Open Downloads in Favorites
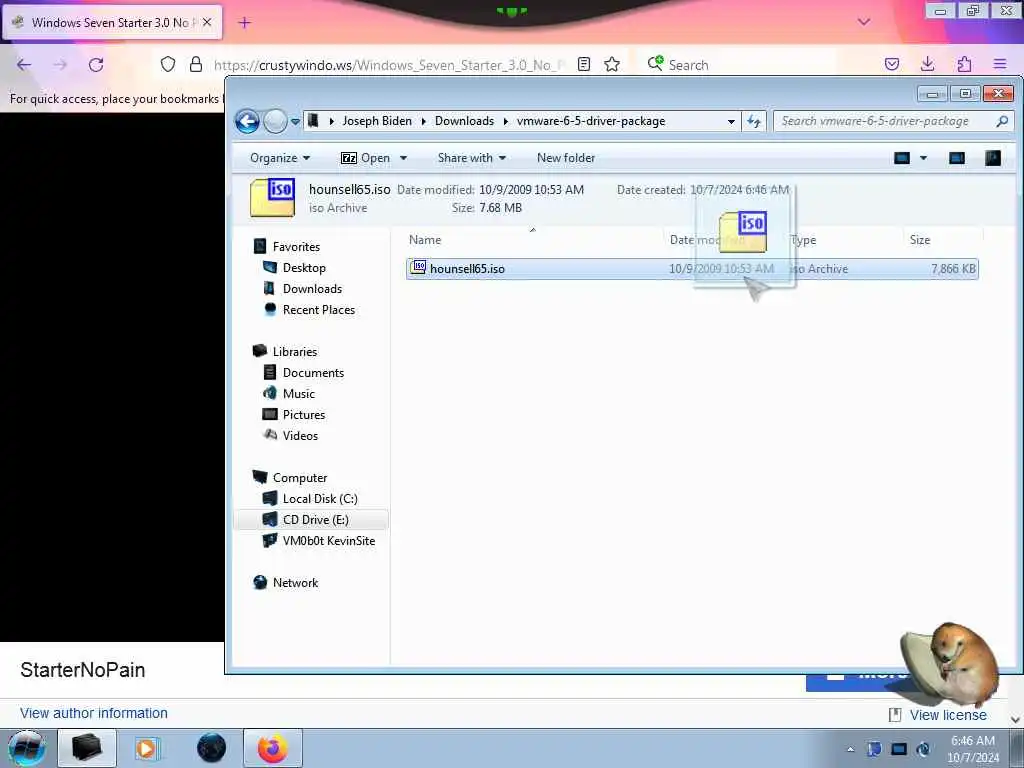The width and height of the screenshot is (1024, 768). [x=312, y=289]
